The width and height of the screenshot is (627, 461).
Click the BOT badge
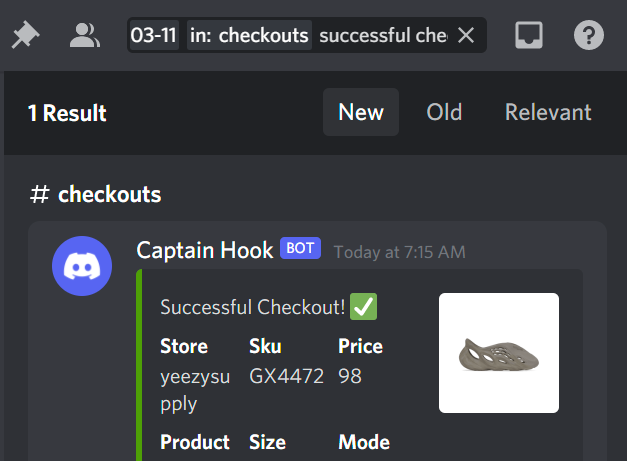[300, 248]
